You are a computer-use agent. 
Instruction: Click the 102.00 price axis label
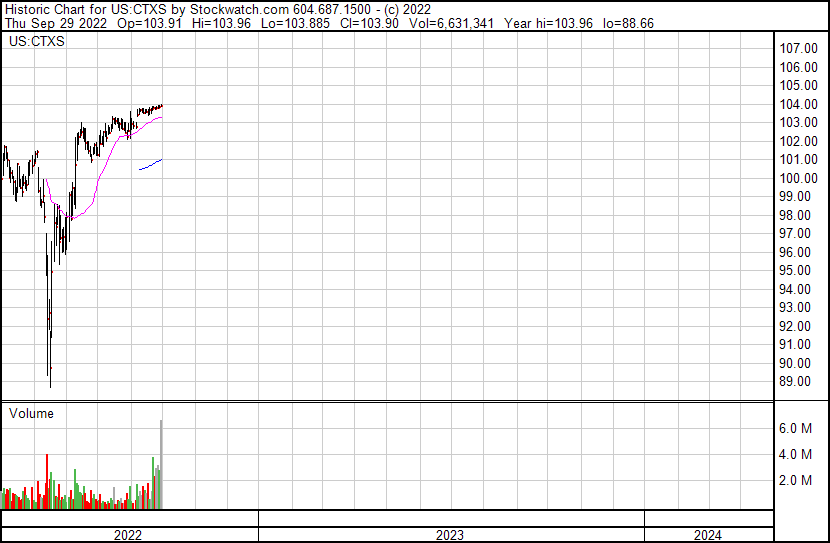(x=798, y=141)
